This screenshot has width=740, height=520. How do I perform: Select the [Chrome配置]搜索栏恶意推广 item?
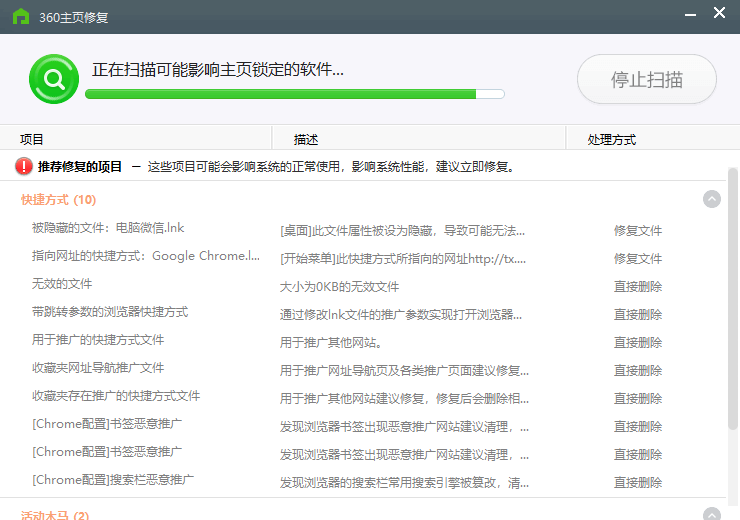click(x=113, y=480)
